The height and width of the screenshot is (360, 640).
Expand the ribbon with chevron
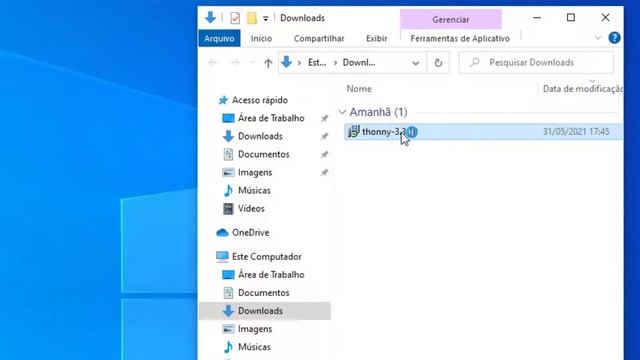pyautogui.click(x=598, y=38)
